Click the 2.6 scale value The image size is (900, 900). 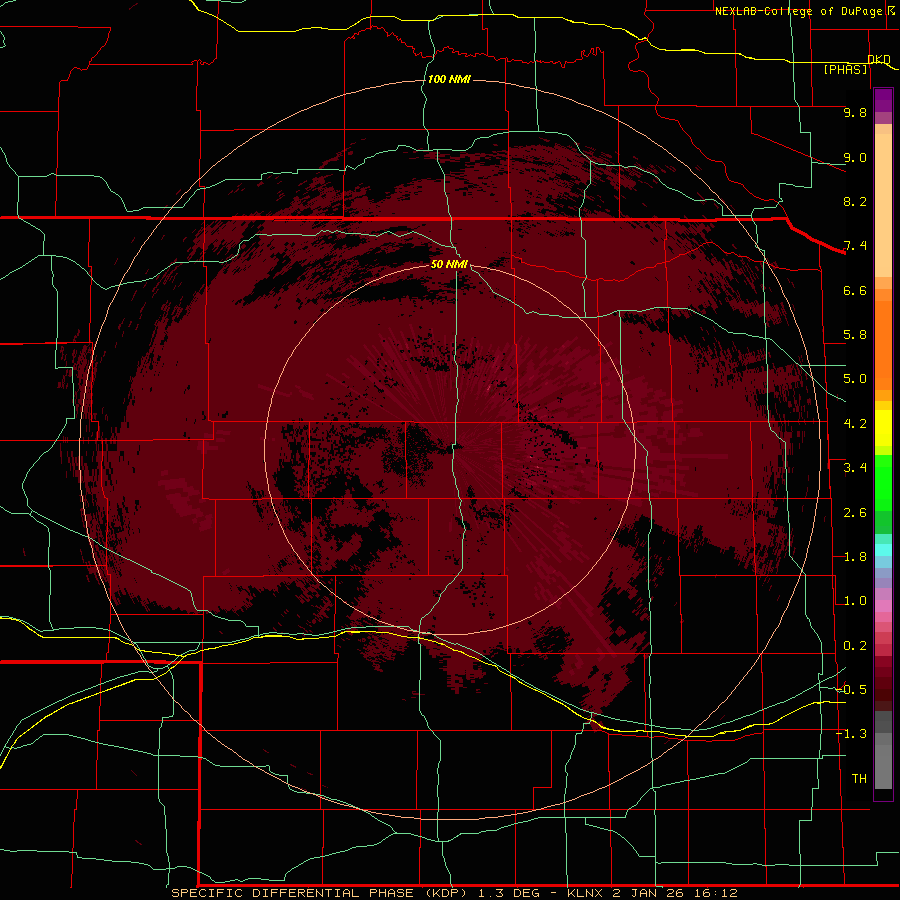pos(855,513)
